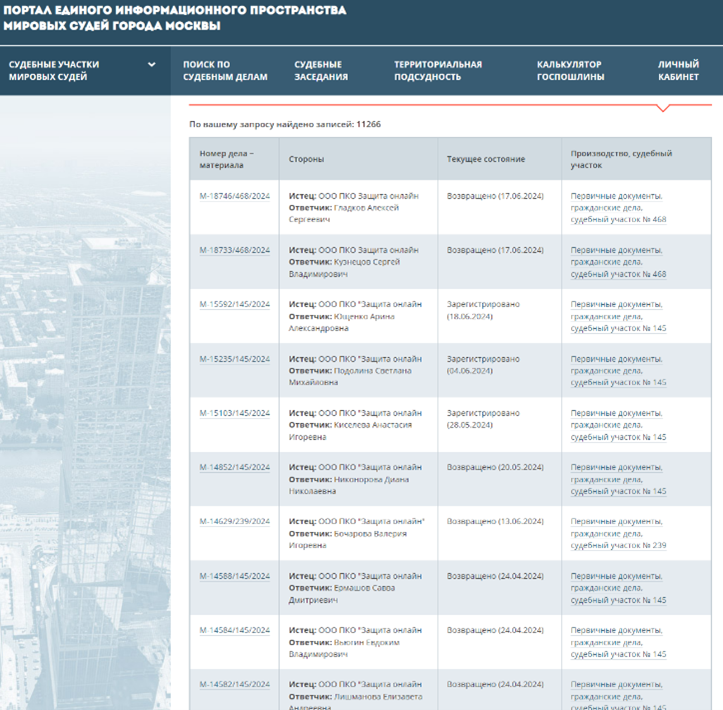
Task: Open case link М-14852/145/2024
Action: tap(235, 467)
